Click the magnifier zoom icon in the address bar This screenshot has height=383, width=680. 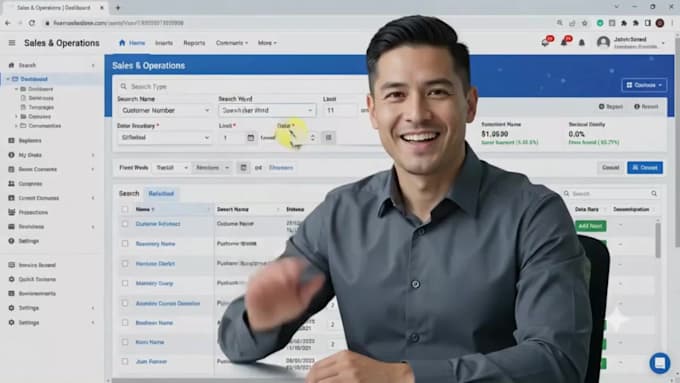tap(560, 23)
